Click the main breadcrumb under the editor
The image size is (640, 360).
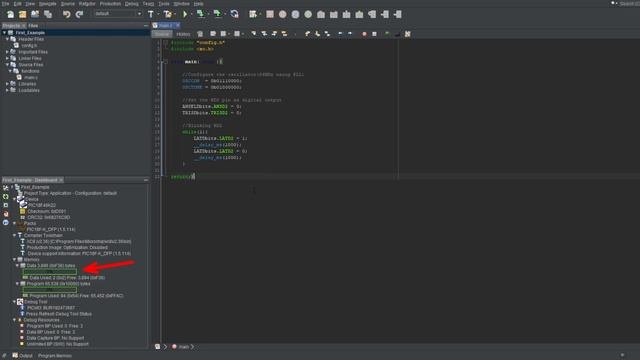coord(183,347)
